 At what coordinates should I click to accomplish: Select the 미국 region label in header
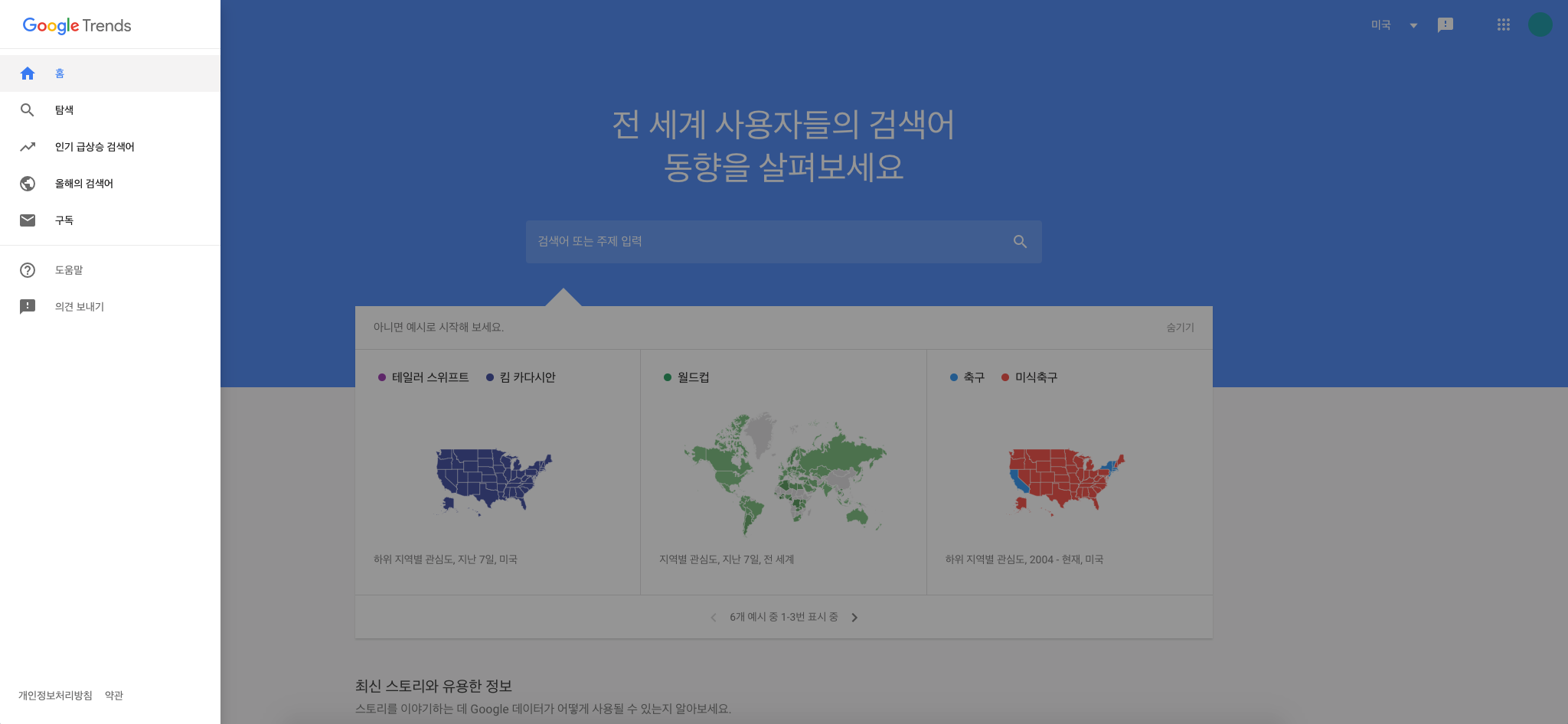click(x=1381, y=25)
